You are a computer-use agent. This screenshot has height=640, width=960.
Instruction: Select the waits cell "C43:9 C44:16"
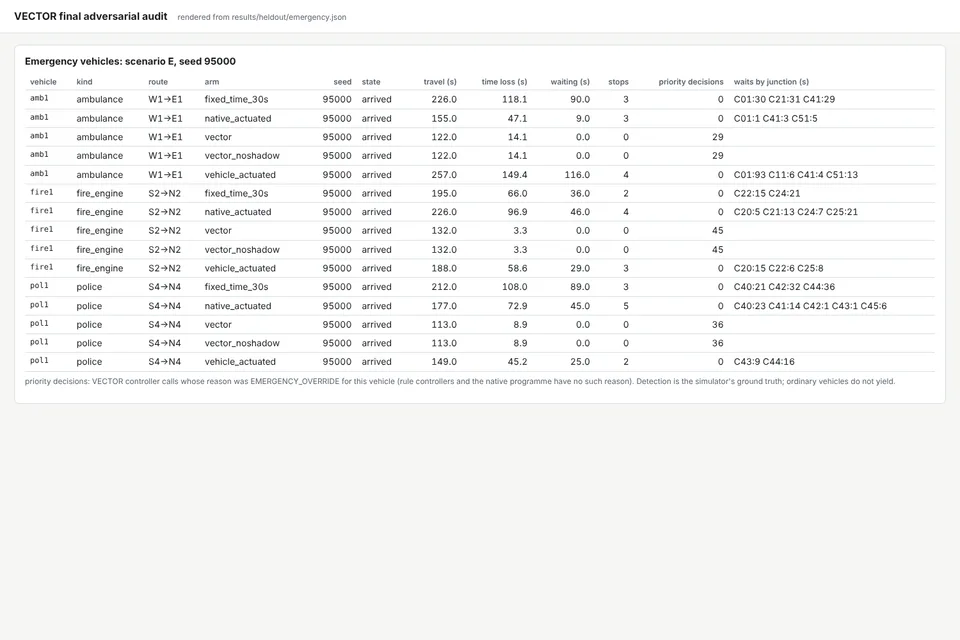pos(765,361)
